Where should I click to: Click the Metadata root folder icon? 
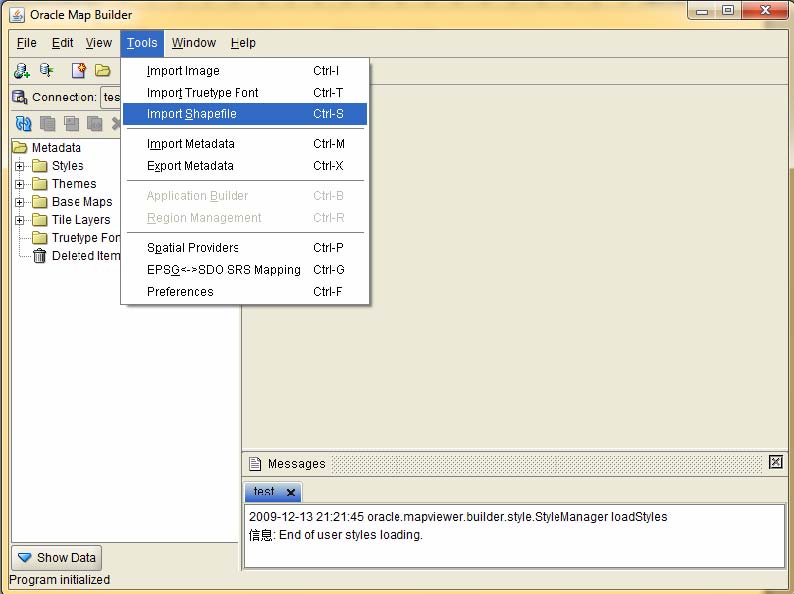pos(20,147)
